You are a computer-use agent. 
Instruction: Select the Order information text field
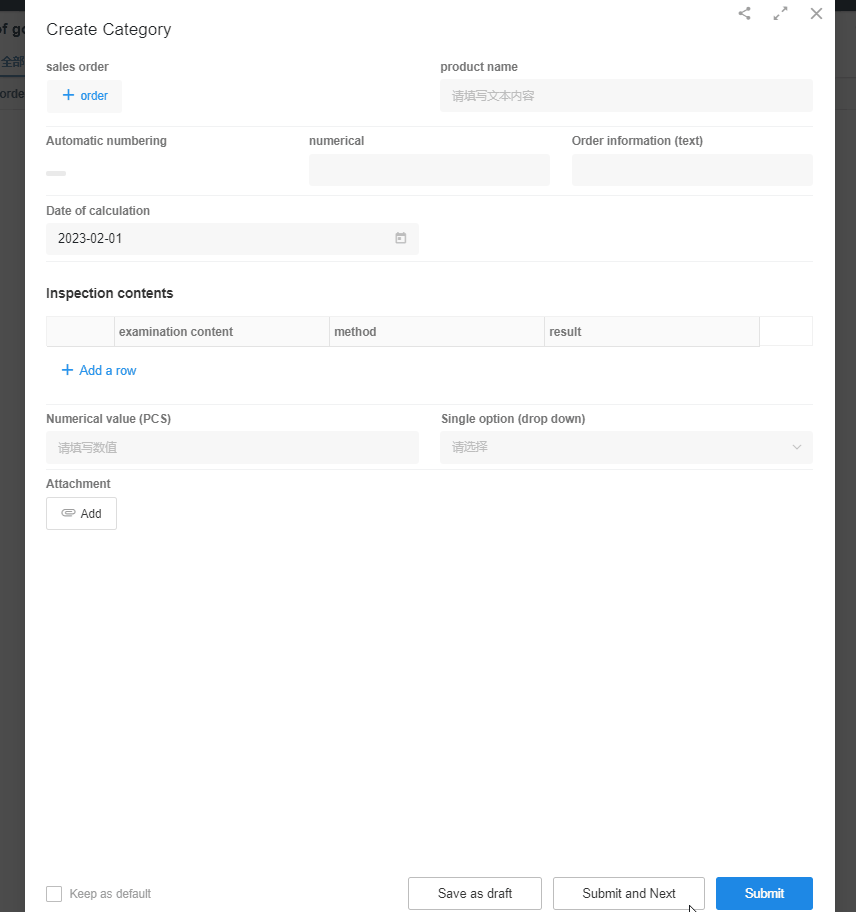[x=692, y=170]
